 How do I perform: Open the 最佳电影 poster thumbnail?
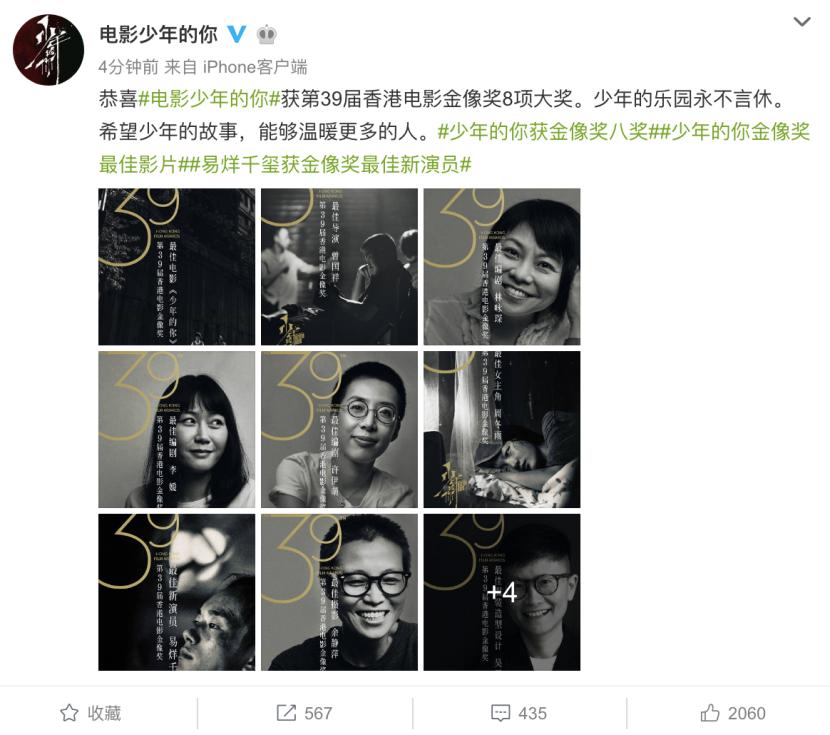point(176,267)
